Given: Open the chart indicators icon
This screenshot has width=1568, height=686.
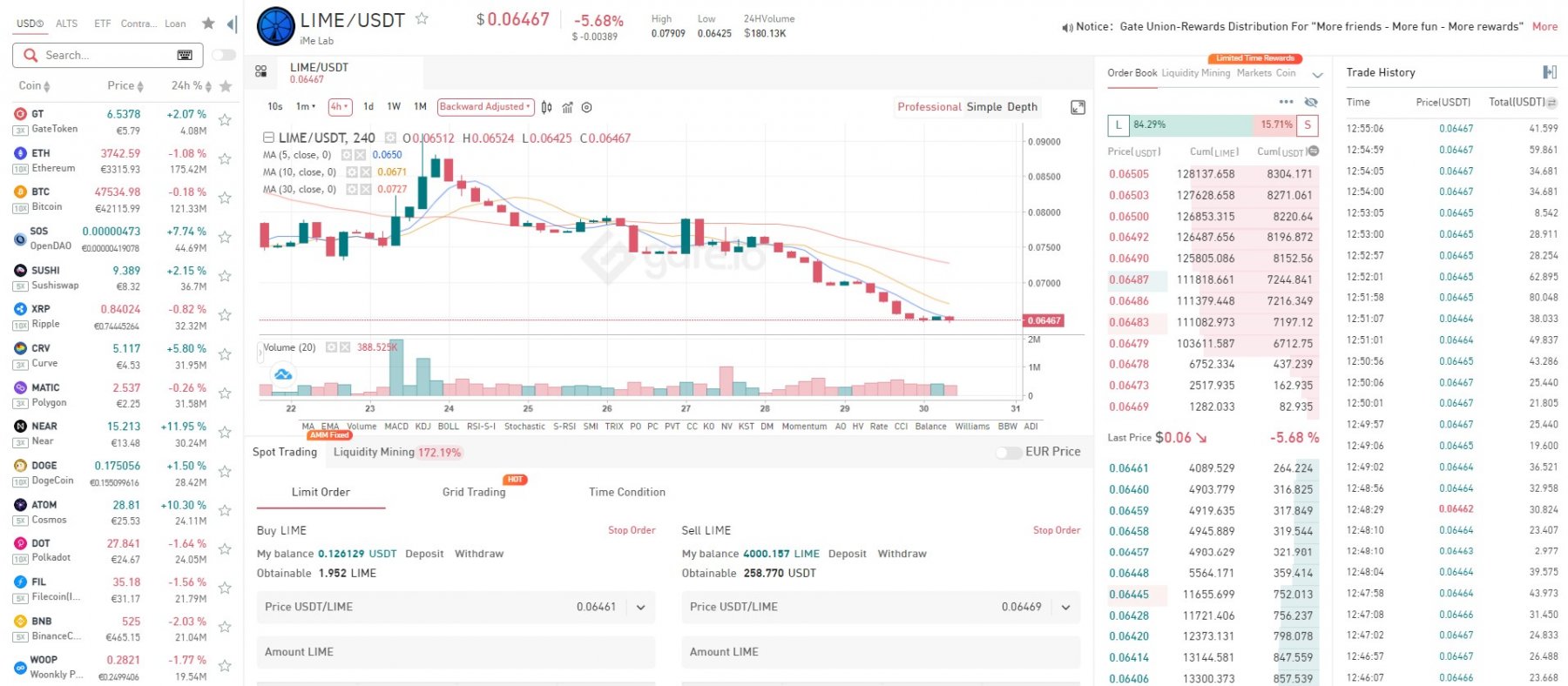Looking at the screenshot, I should coord(567,107).
